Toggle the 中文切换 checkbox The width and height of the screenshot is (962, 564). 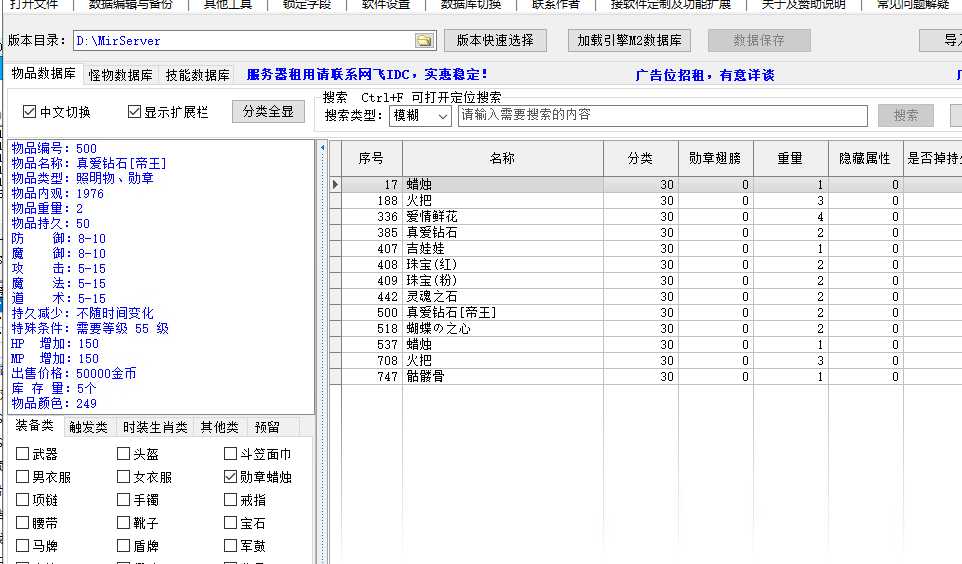(29, 112)
